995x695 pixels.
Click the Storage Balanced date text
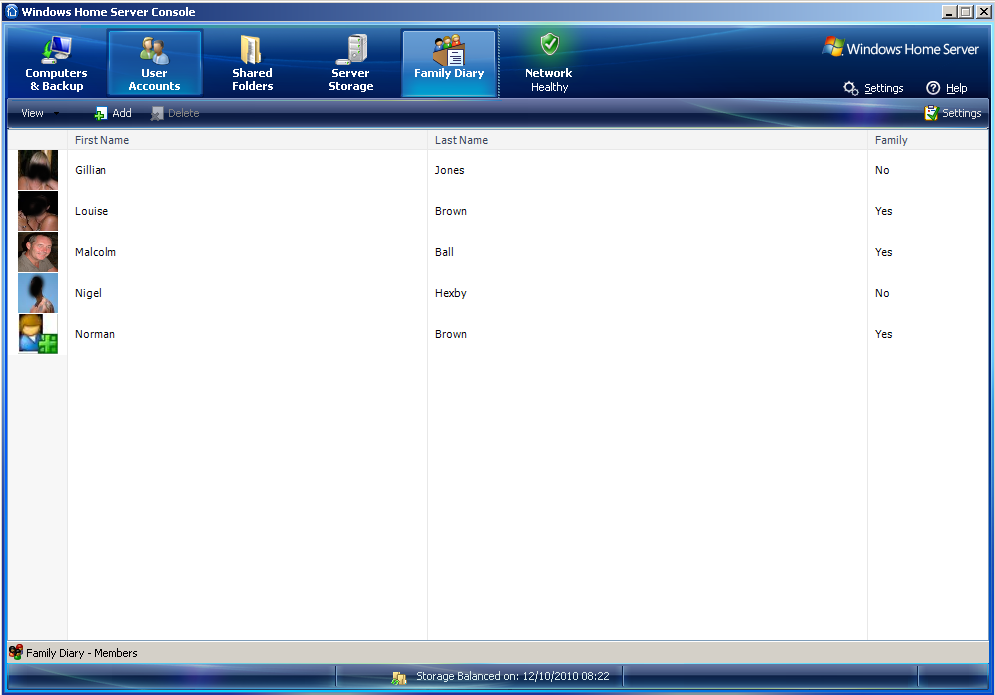pyautogui.click(x=513, y=677)
